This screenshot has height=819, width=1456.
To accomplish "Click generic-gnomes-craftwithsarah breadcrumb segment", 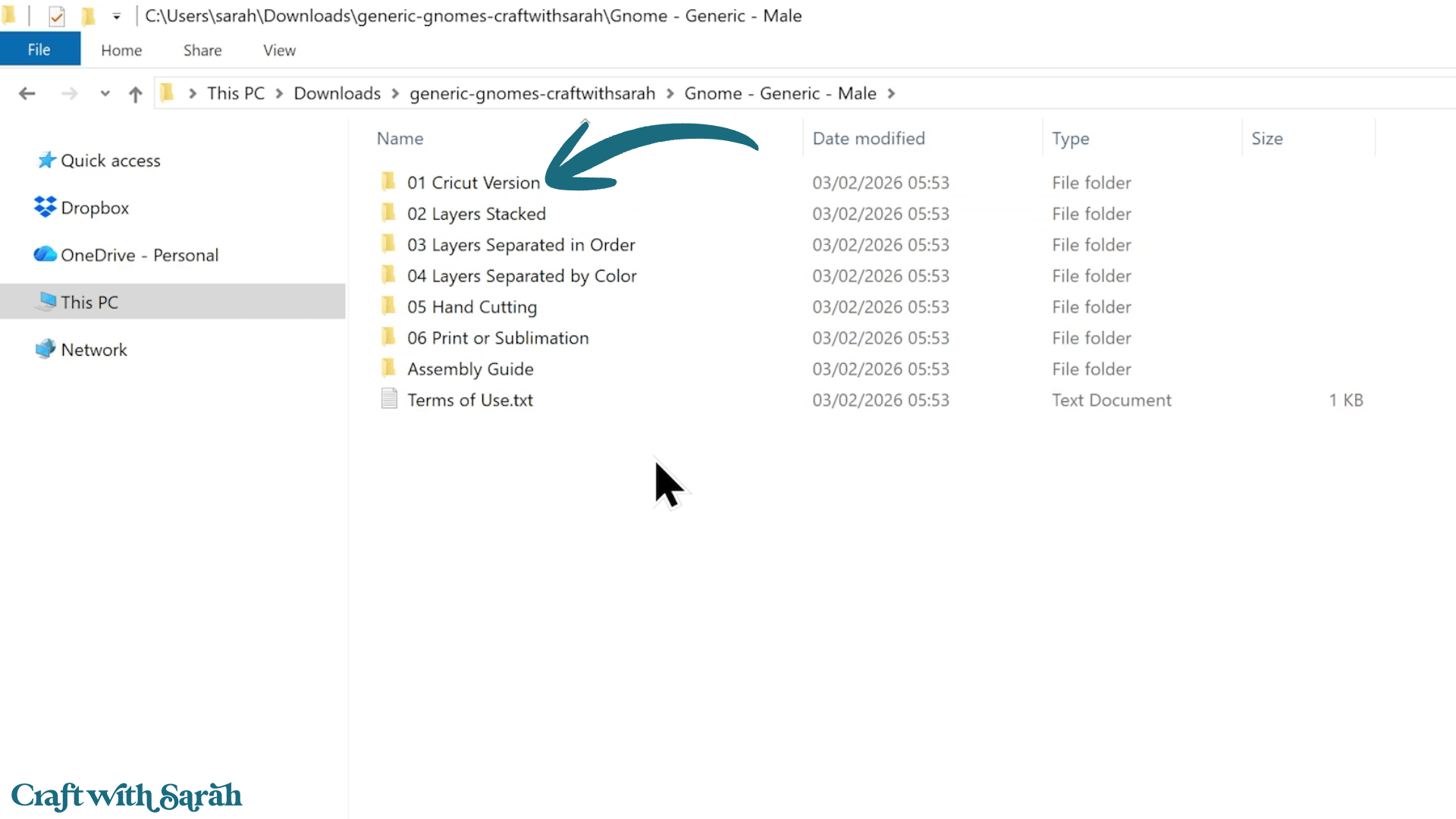I will click(532, 93).
